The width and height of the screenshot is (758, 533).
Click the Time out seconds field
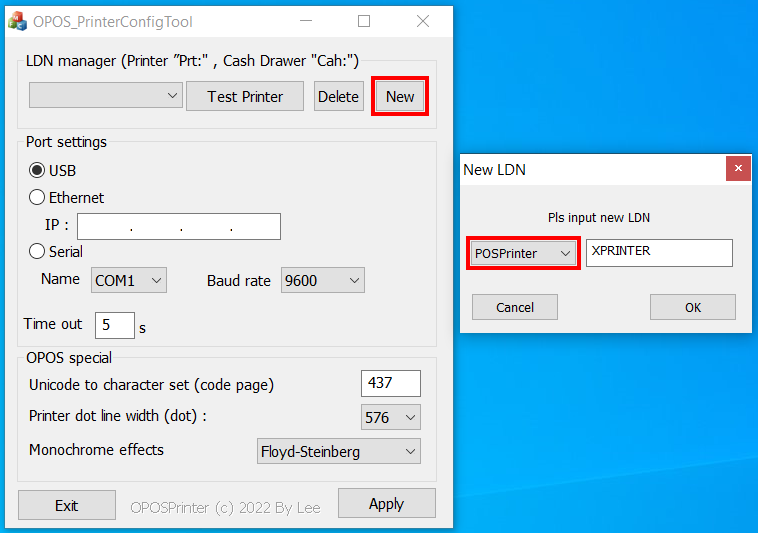(x=114, y=325)
